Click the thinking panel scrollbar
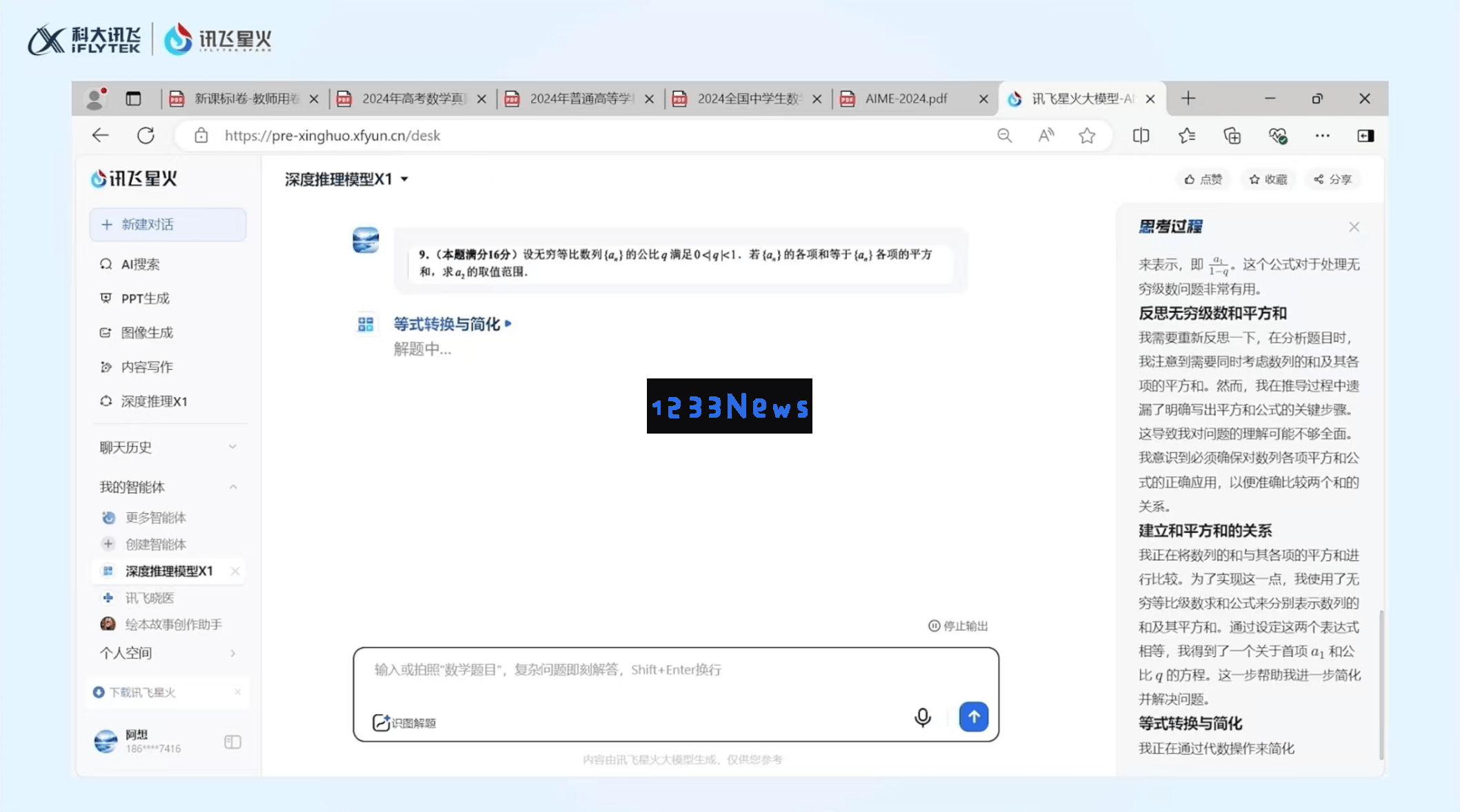The height and width of the screenshot is (812, 1460). click(x=1381, y=684)
